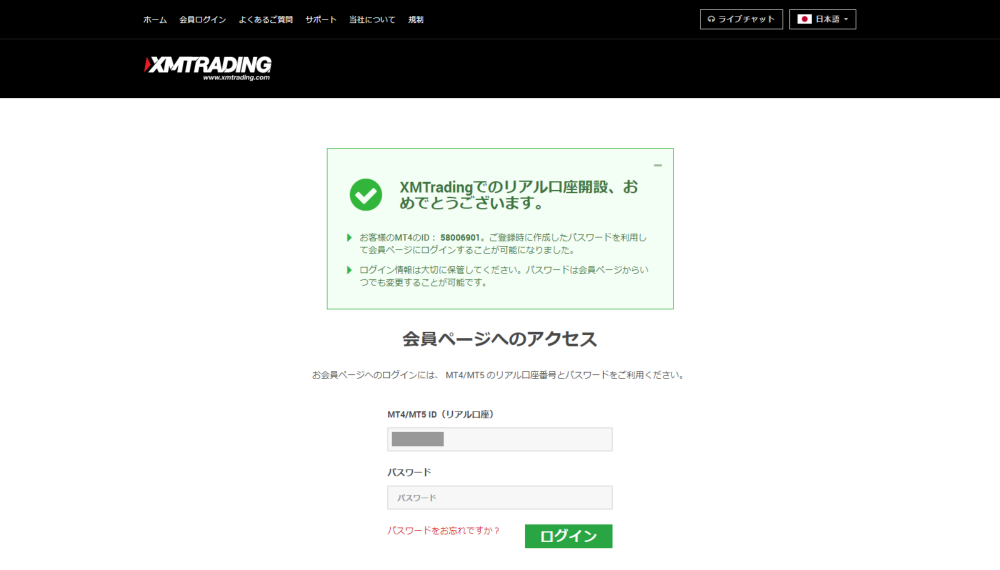This screenshot has width=1000, height=570.
Task: Click パスワードをお忘れですか? link
Action: point(444,530)
